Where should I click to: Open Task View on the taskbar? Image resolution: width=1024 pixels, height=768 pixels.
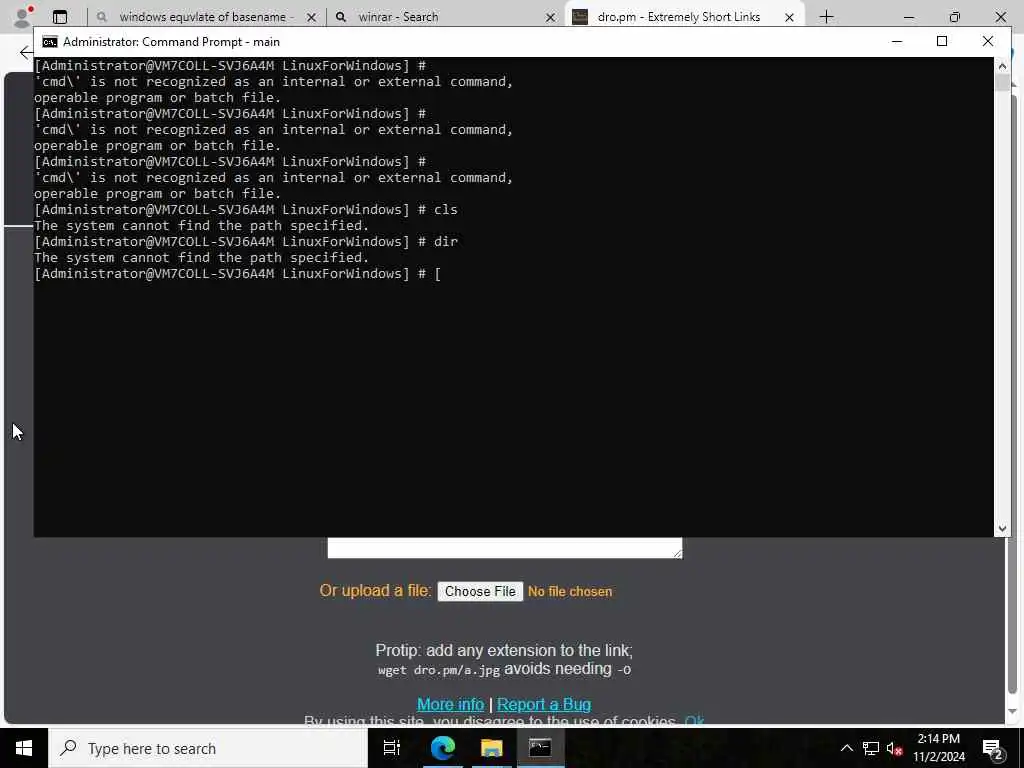click(x=392, y=748)
